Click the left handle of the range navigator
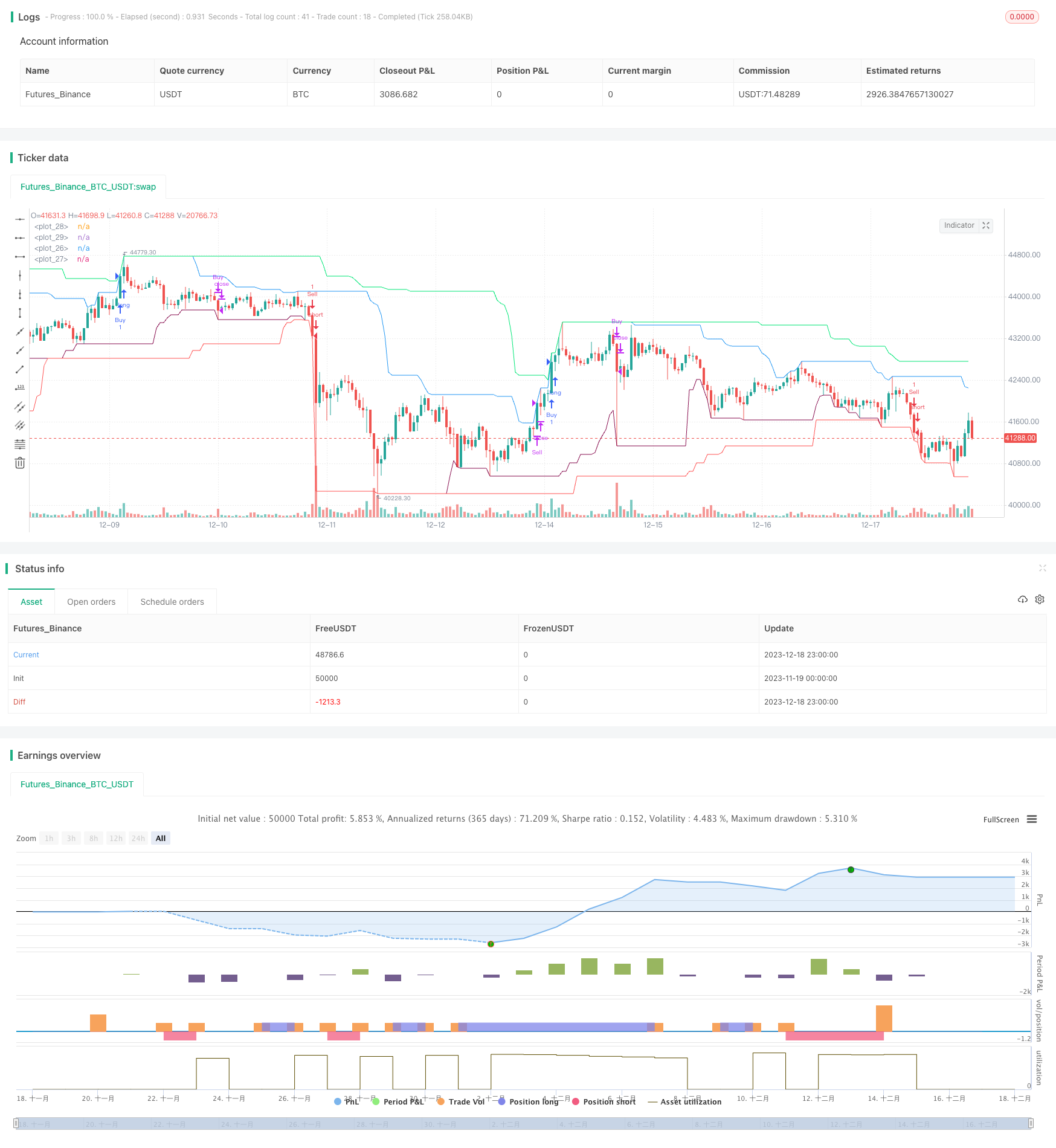1056x1148 pixels. (x=16, y=1123)
